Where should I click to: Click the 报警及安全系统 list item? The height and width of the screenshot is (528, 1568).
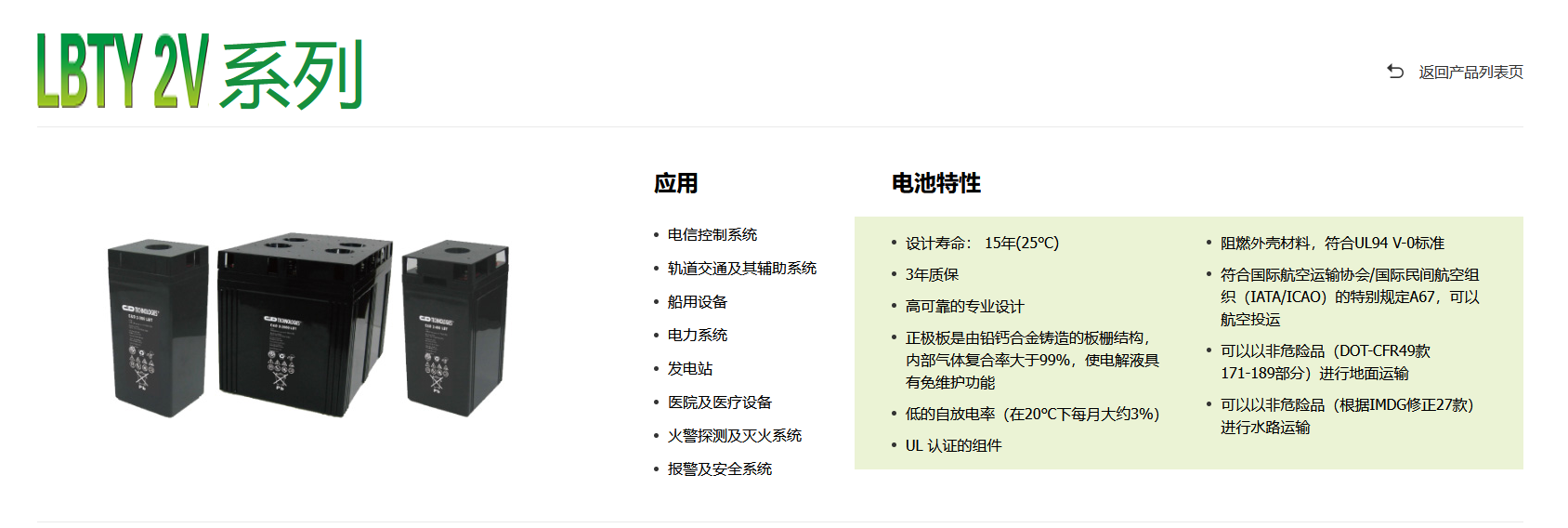click(720, 469)
